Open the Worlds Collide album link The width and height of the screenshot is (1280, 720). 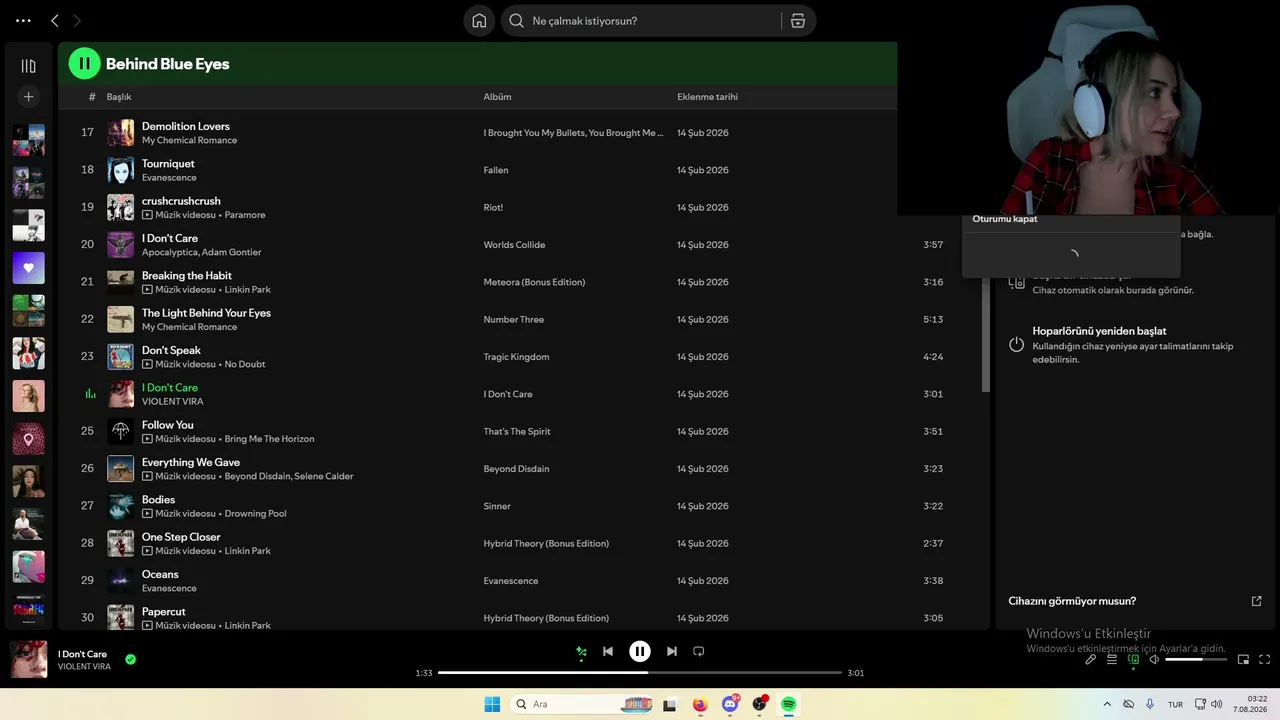514,245
